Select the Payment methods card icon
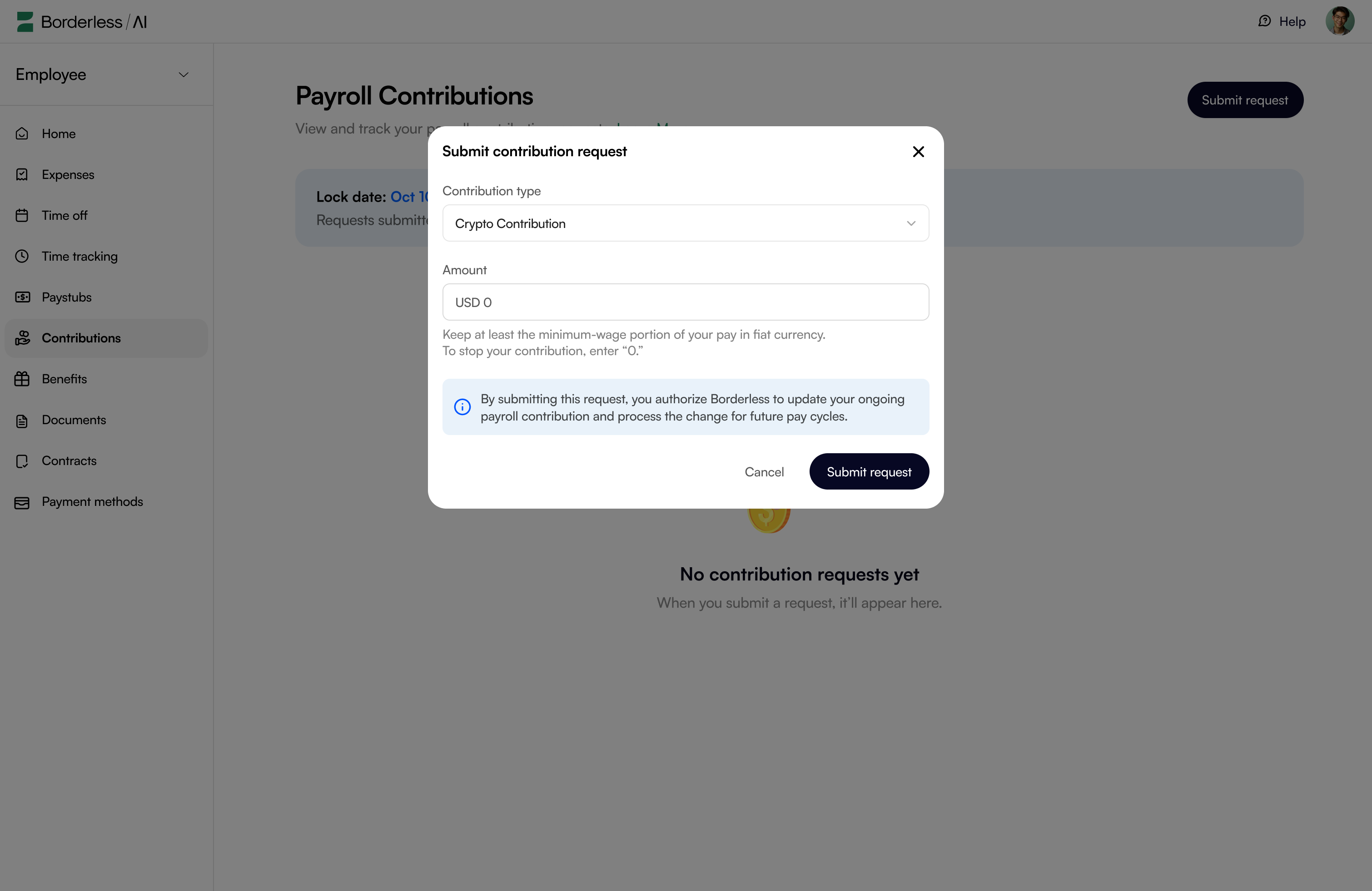 (22, 502)
